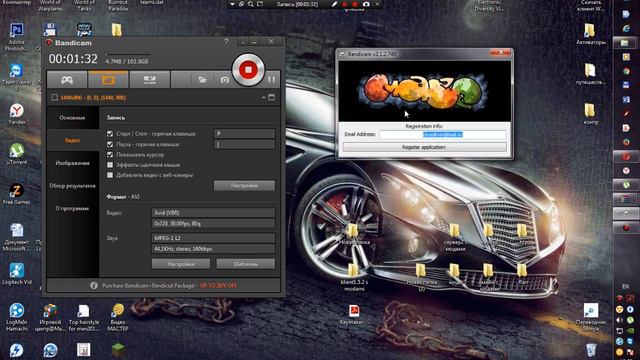Open Logitech Vid desktop icon
This screenshot has width=640, height=360.
coord(16,274)
